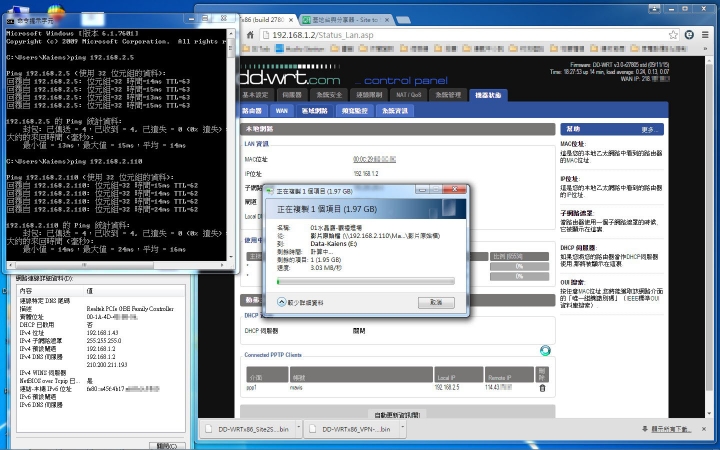The image size is (720, 450).
Task: Delete the ppp1 PPTP client with trash icon
Action: pos(542,387)
